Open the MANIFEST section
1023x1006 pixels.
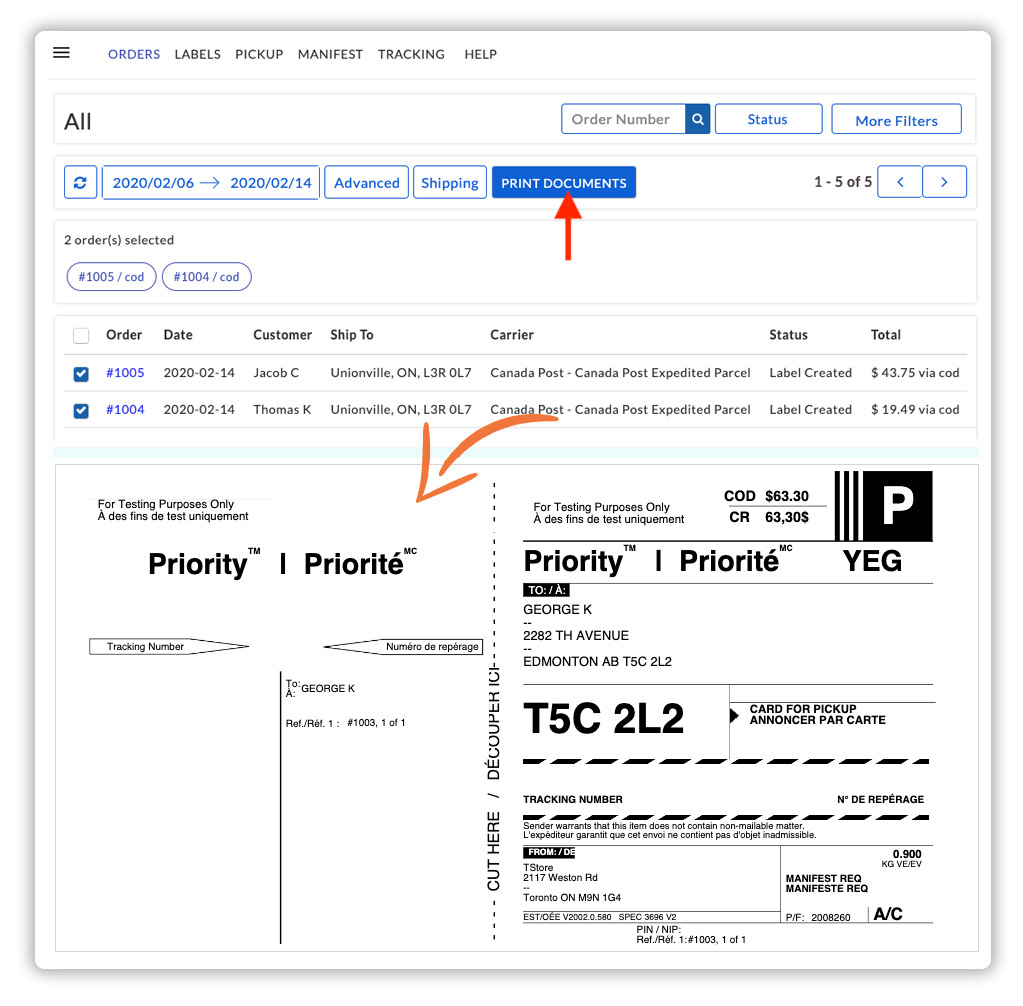pyautogui.click(x=330, y=55)
